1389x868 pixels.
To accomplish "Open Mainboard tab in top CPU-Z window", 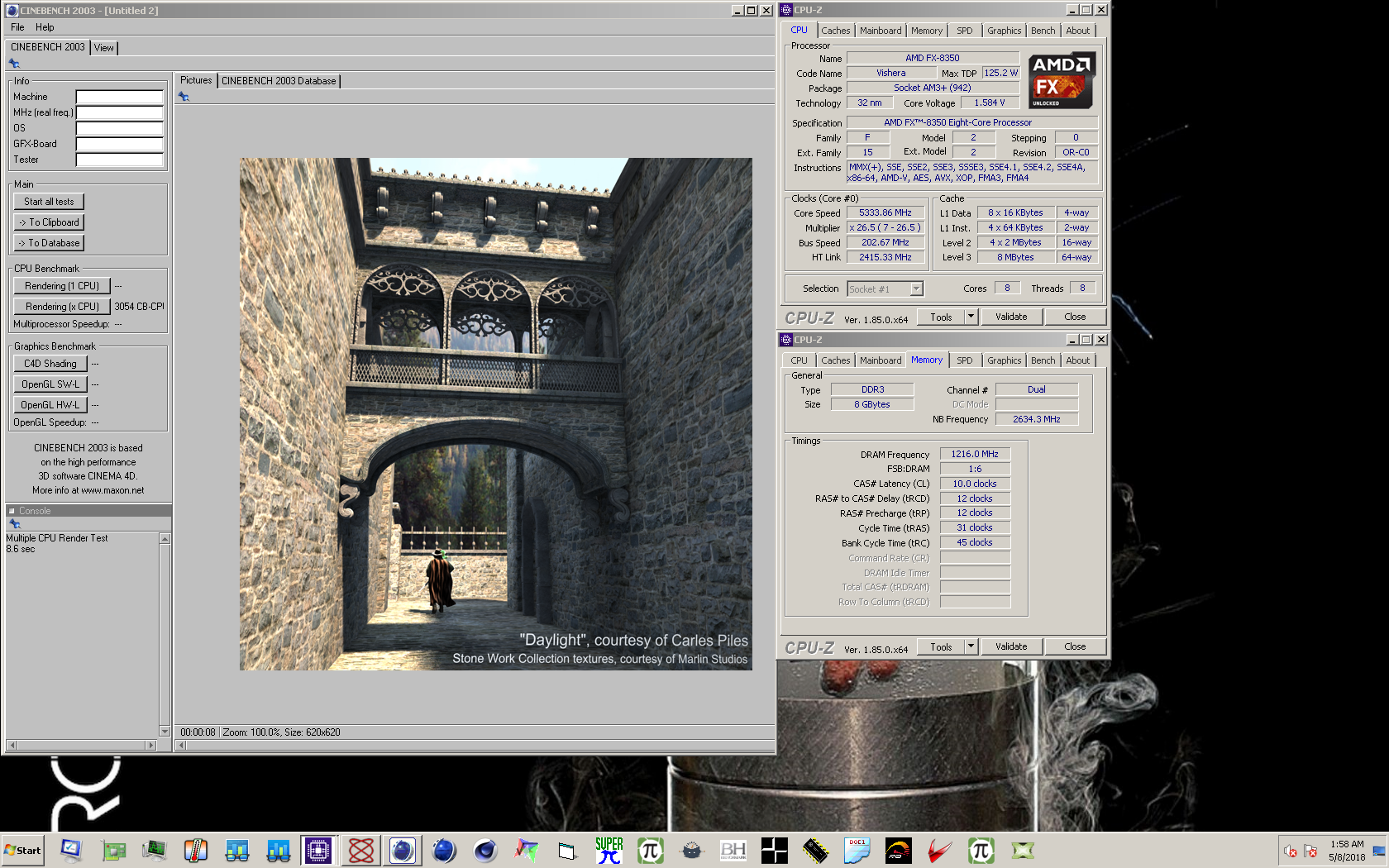I will click(x=881, y=31).
